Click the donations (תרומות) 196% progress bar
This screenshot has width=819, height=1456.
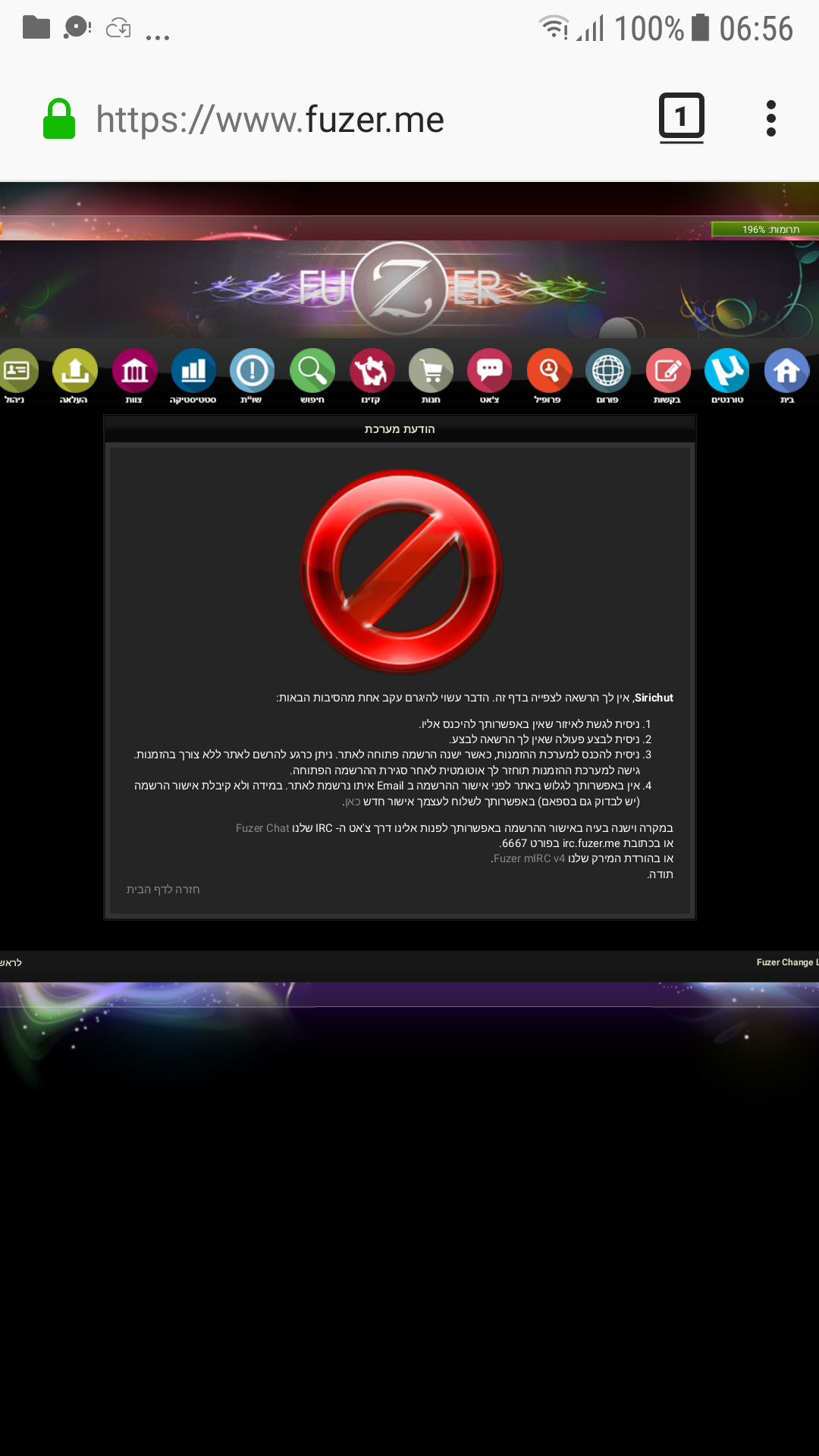coord(765,229)
